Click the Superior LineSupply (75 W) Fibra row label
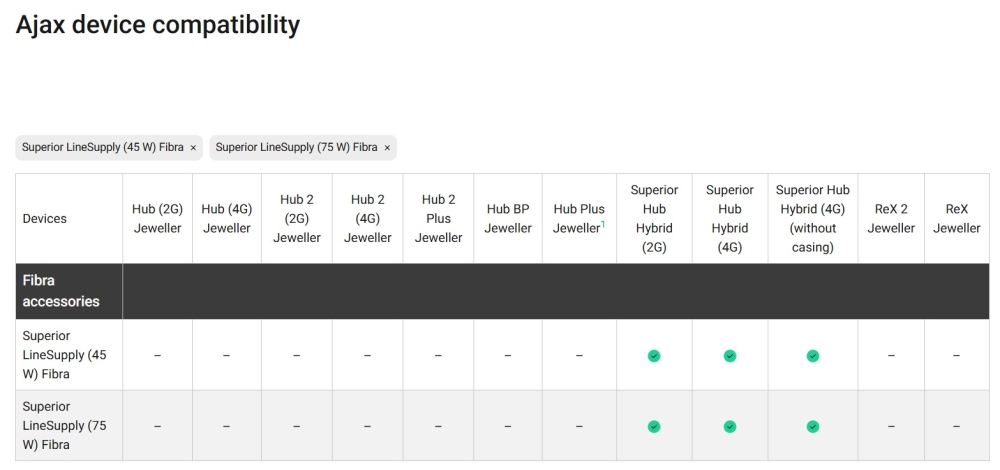The height and width of the screenshot is (470, 1000). click(x=64, y=425)
